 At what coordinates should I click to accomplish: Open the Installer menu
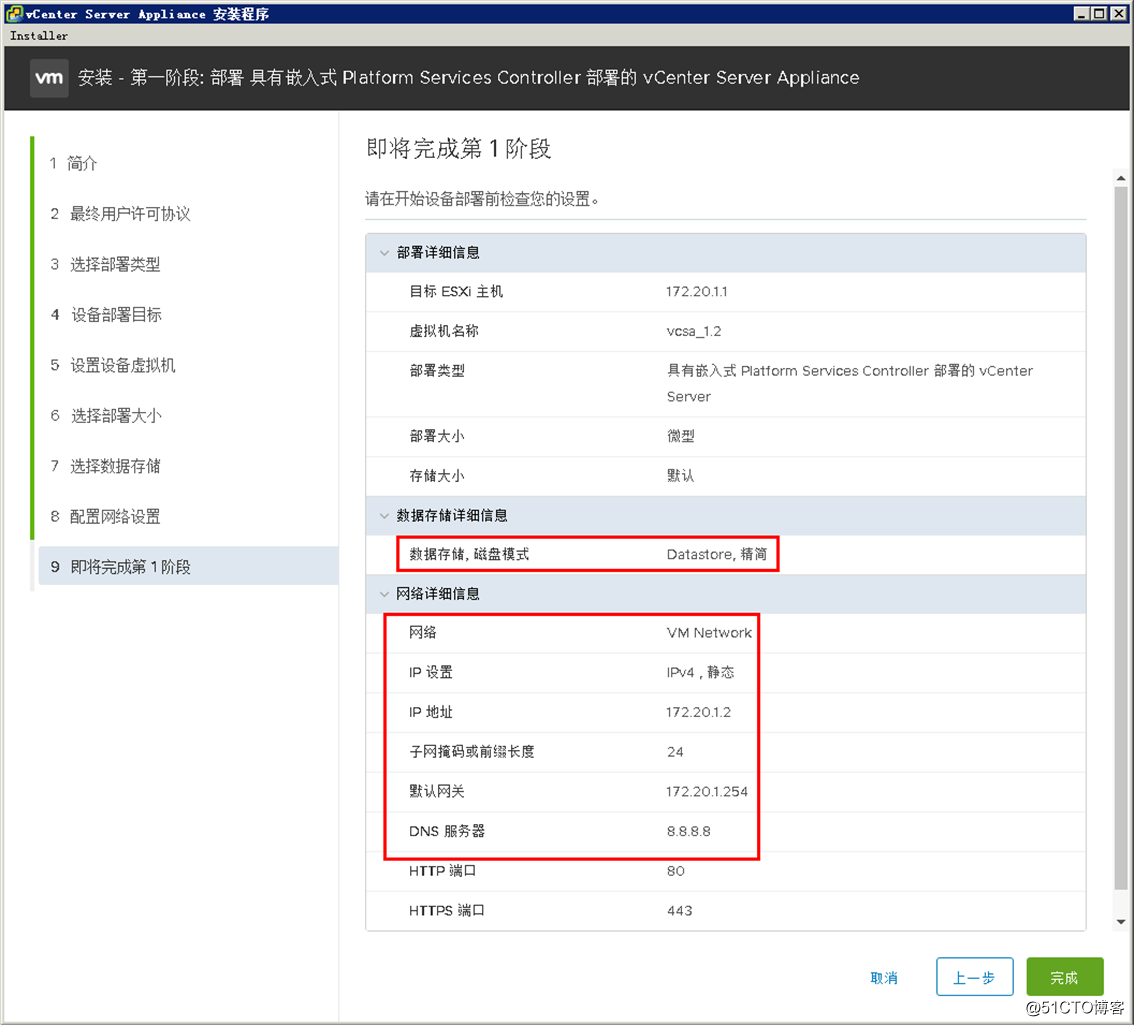[x=39, y=35]
